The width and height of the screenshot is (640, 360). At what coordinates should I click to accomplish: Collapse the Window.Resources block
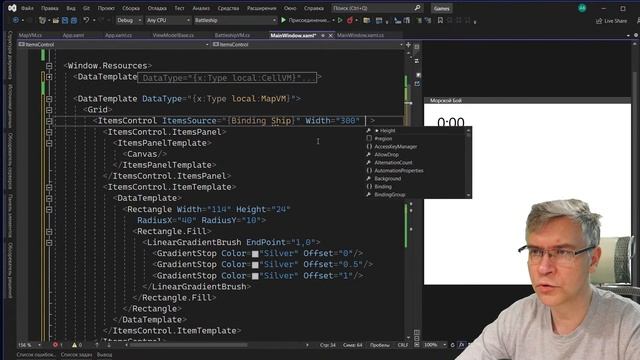coord(49,66)
